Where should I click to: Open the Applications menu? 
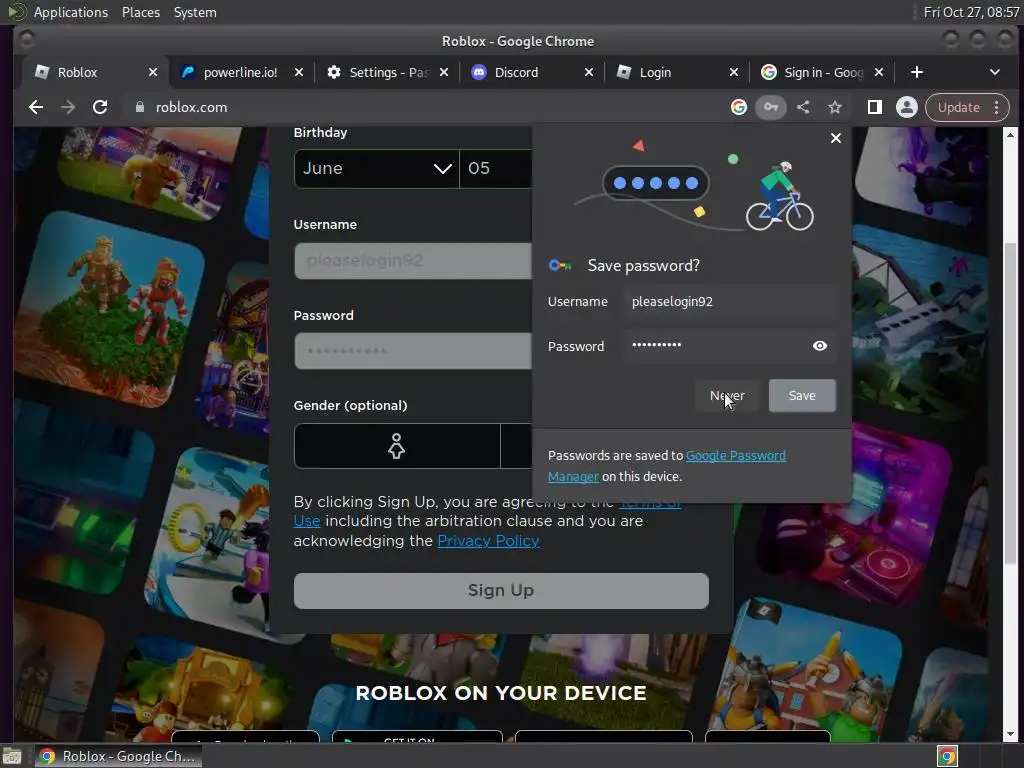pos(71,12)
